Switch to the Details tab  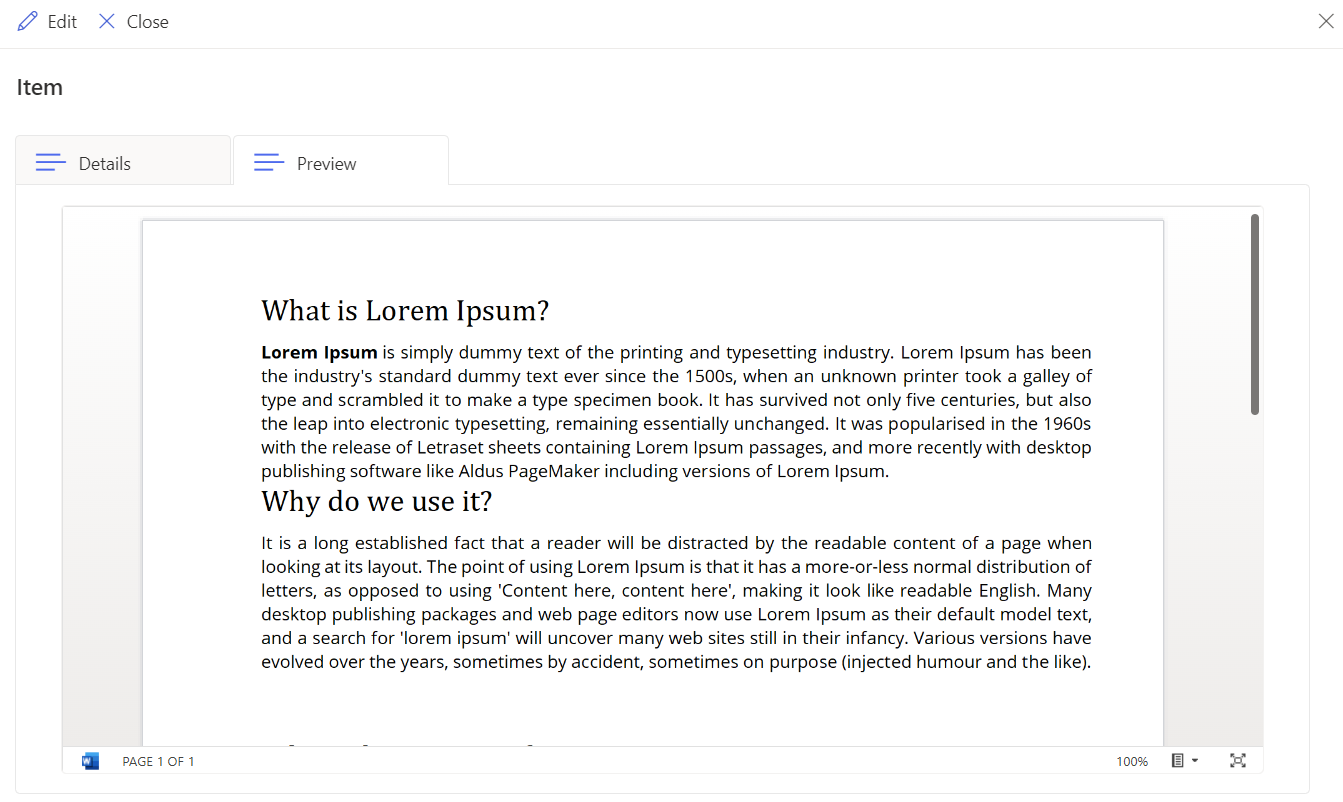coord(123,161)
